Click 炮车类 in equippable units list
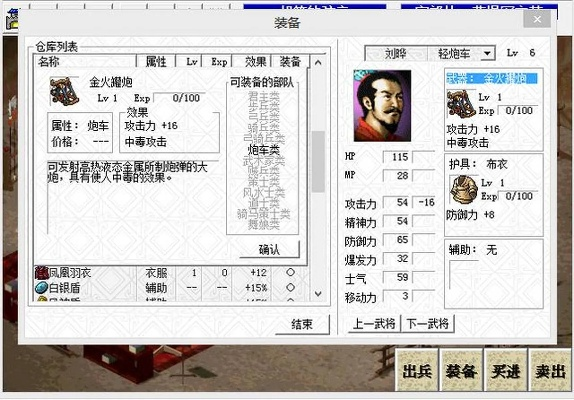The width and height of the screenshot is (574, 400). [x=264, y=150]
